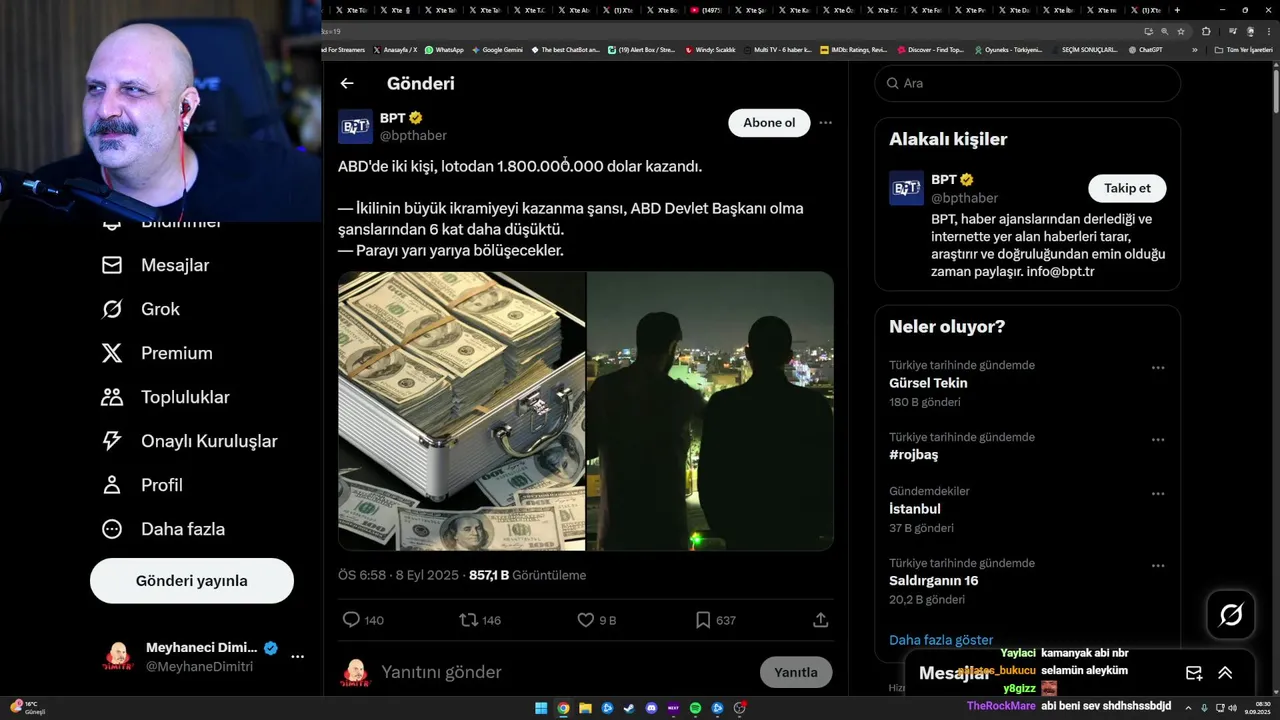Open account menu dots beside Meyhaneci Dimitri

tap(297, 657)
